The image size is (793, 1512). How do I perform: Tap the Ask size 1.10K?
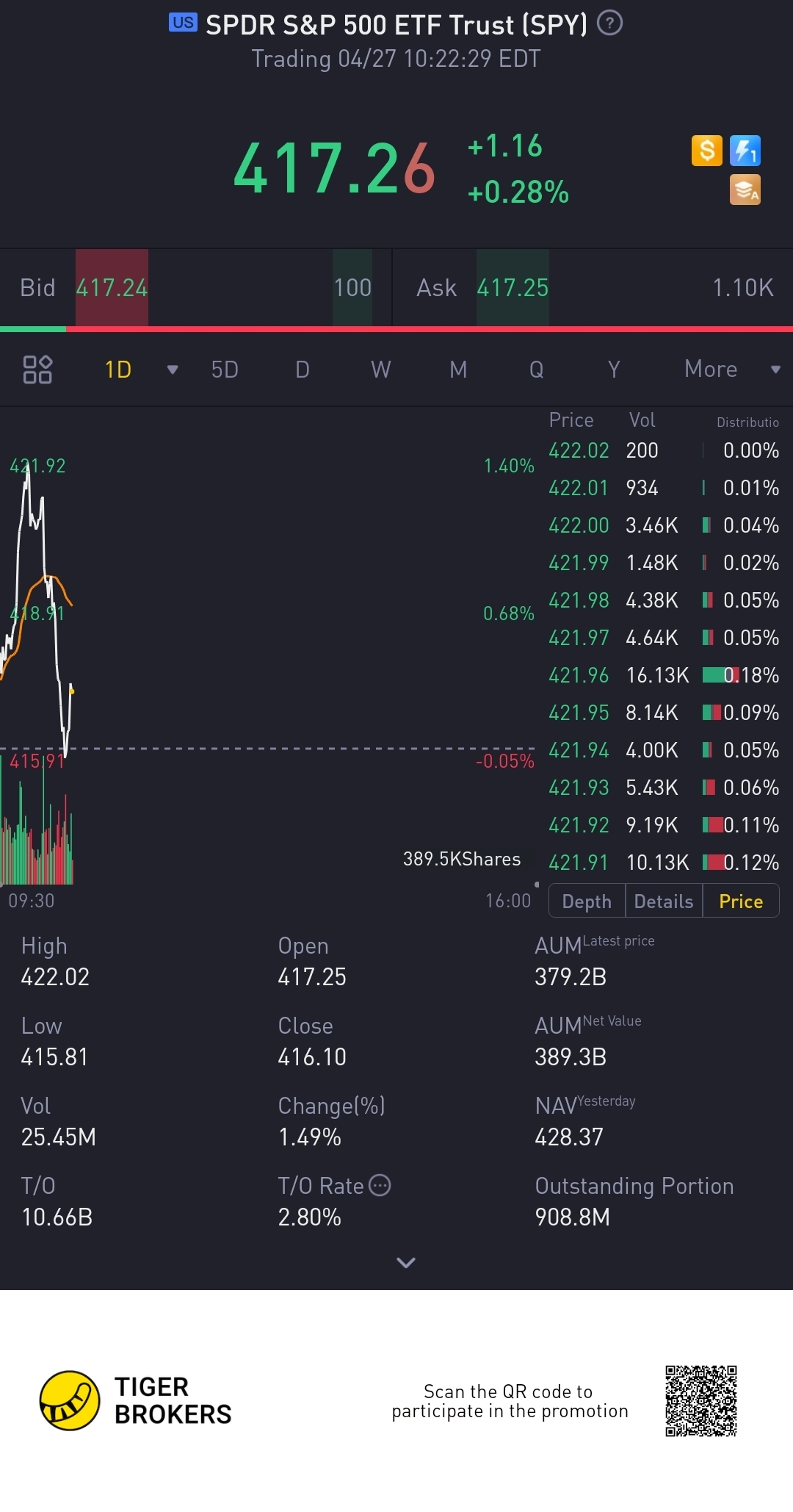743,288
